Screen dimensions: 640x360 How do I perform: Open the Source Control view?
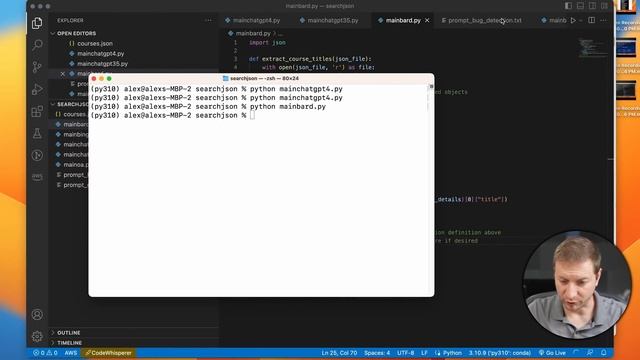pyautogui.click(x=37, y=67)
